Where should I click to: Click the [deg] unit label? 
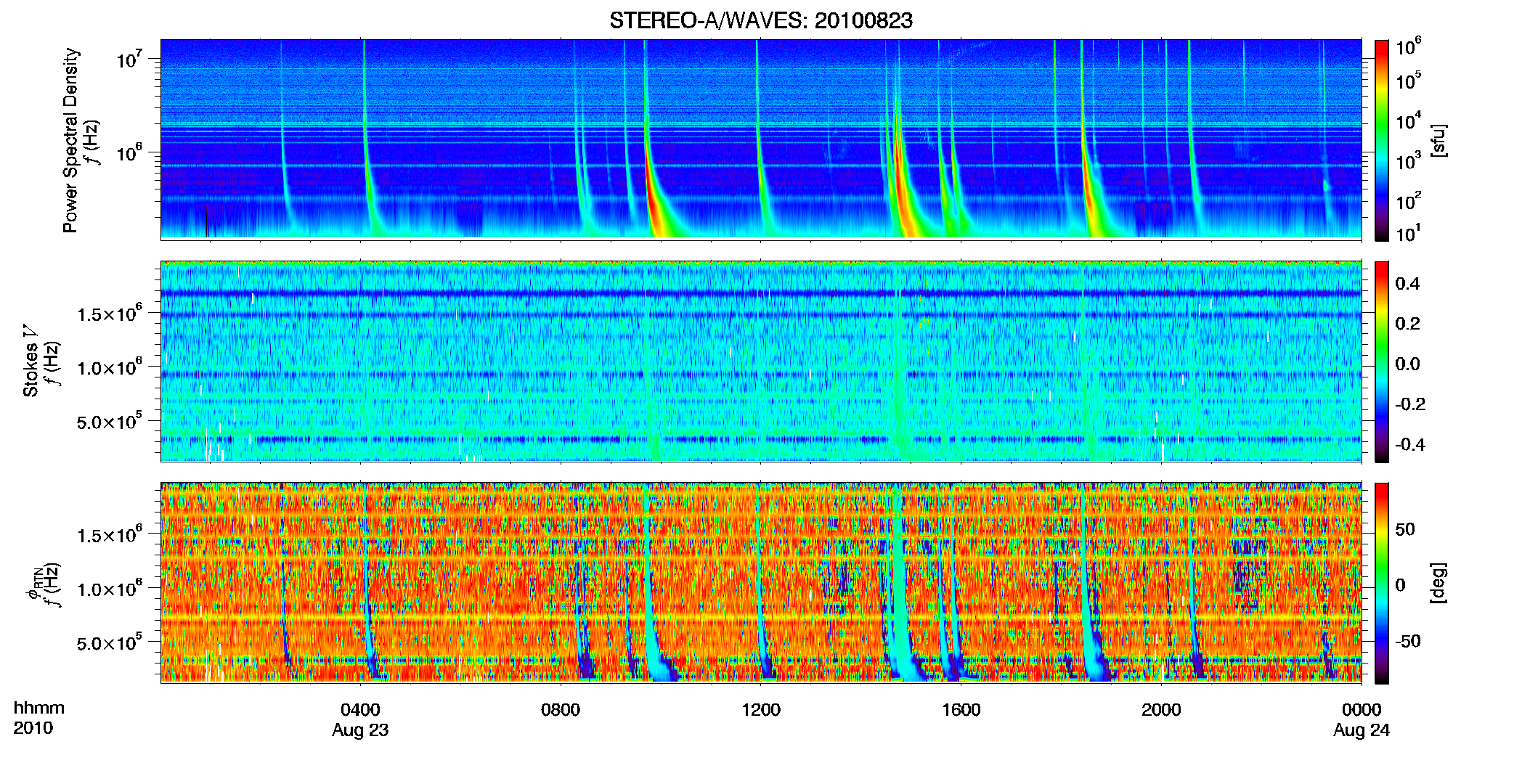click(1438, 583)
